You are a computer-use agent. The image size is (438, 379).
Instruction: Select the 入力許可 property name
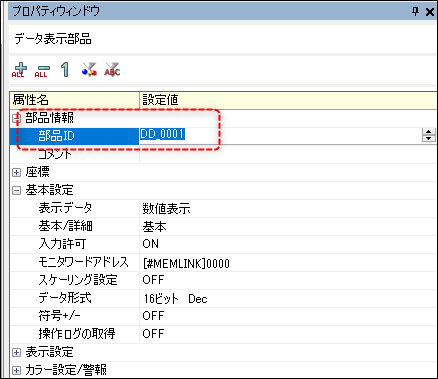(62, 244)
